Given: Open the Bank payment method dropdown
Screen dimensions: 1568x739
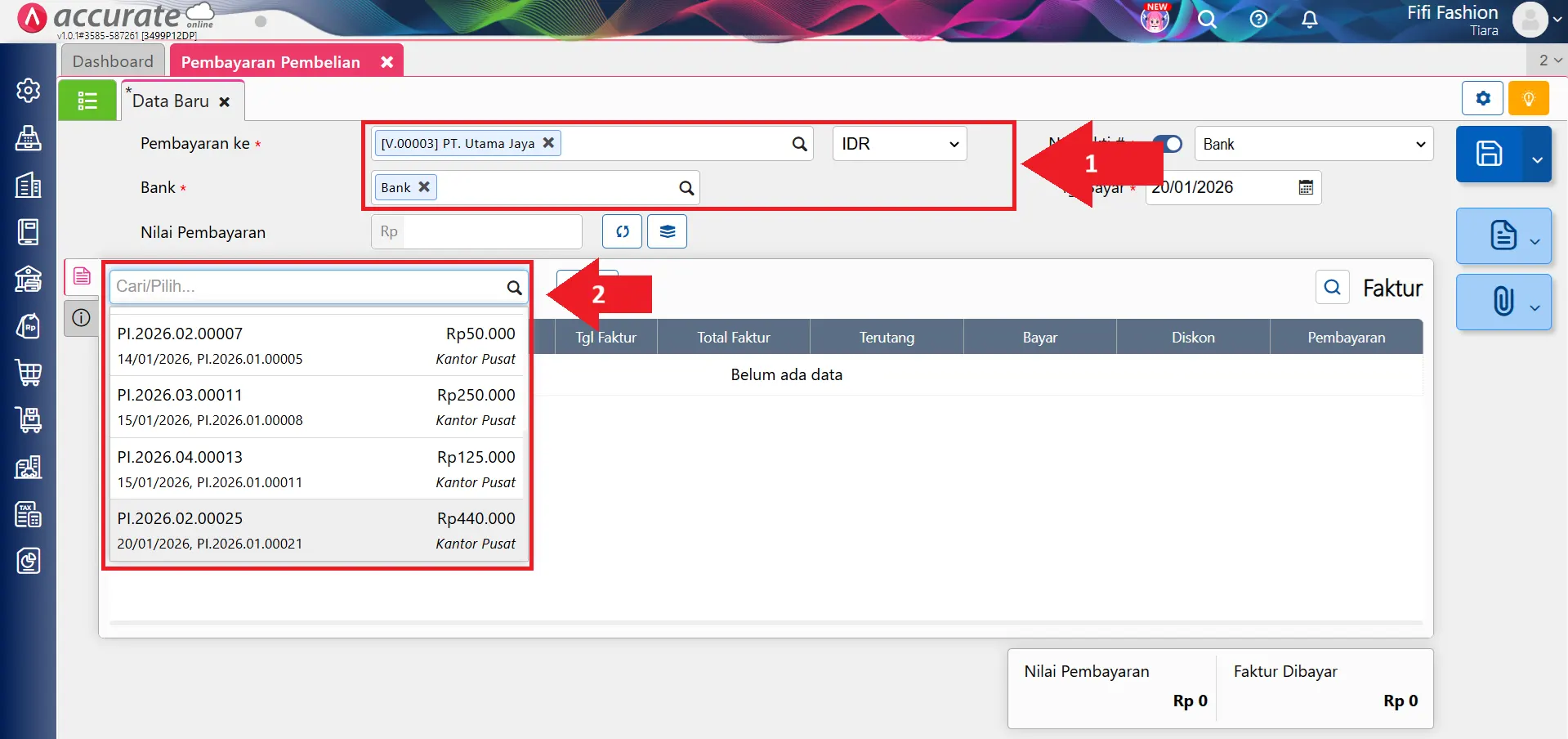Looking at the screenshot, I should point(1313,144).
